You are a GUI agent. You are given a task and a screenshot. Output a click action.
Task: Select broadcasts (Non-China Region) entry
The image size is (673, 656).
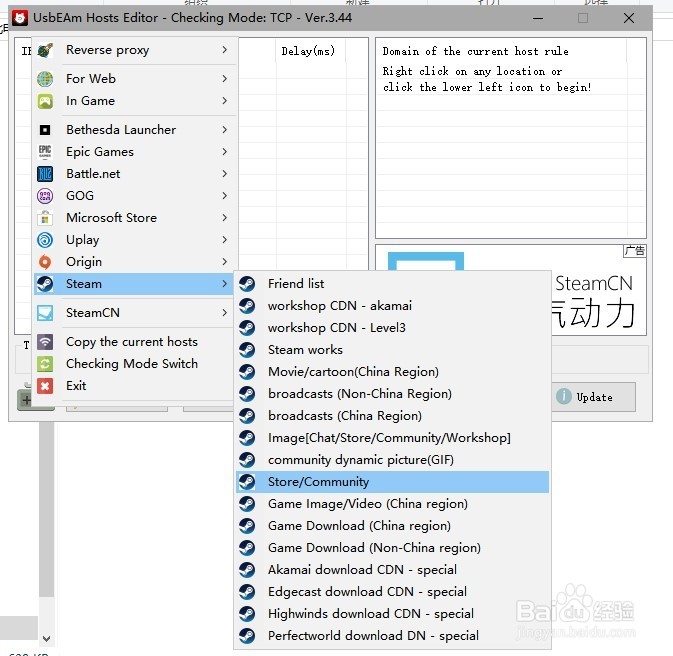[x=392, y=394]
